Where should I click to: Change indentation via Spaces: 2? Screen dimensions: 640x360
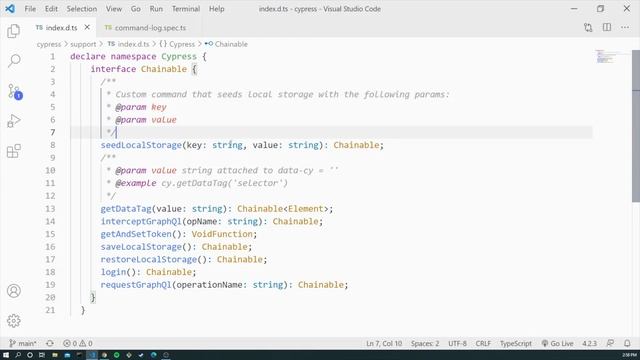pyautogui.click(x=425, y=343)
